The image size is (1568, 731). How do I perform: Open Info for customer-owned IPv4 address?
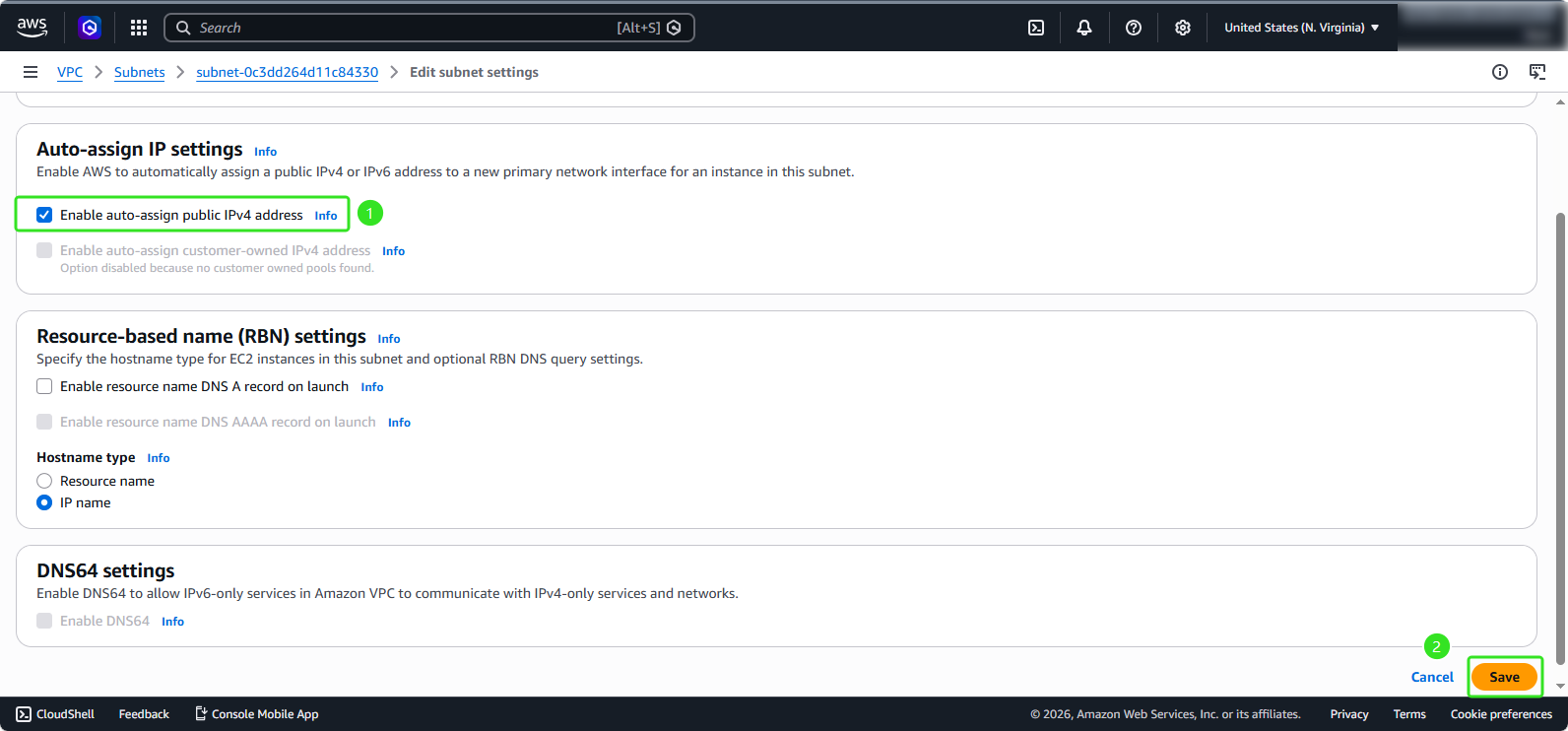pyautogui.click(x=394, y=251)
